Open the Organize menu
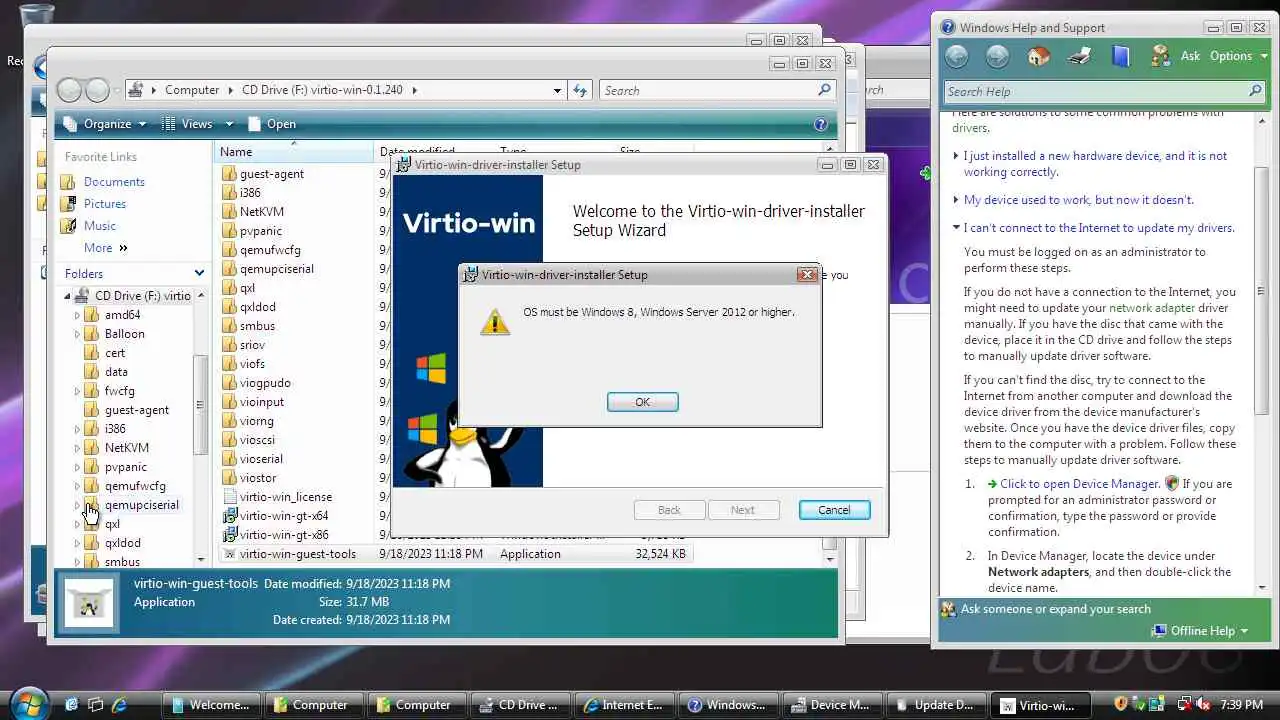Screen dimensions: 1280x720 (105, 124)
